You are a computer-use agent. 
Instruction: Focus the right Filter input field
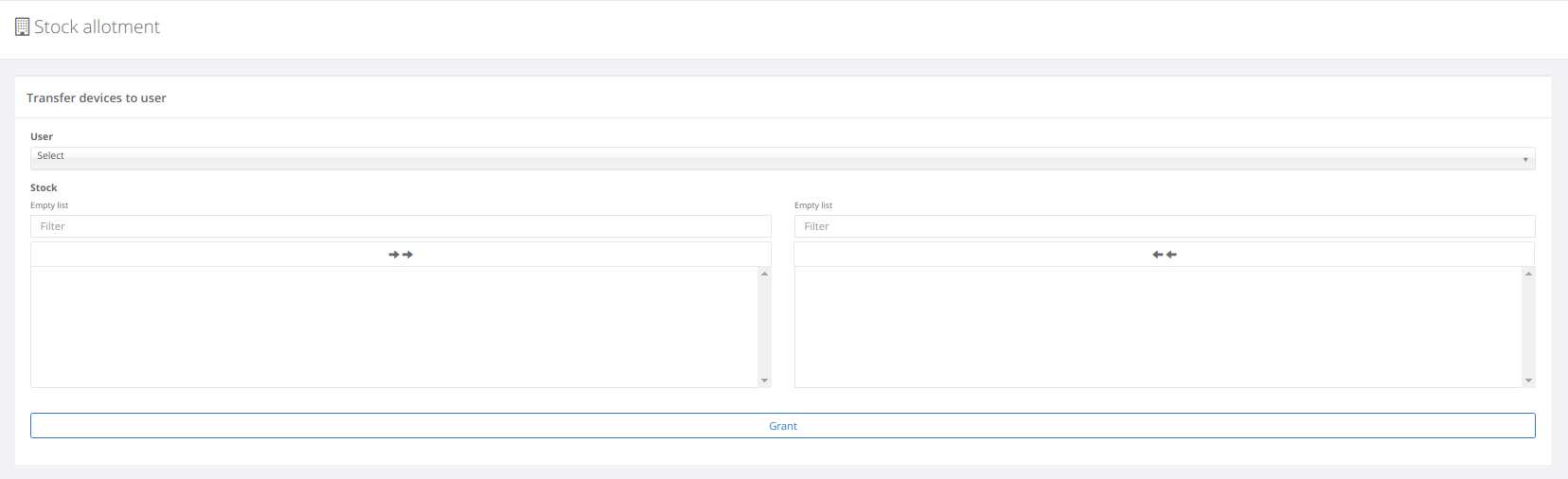pyautogui.click(x=1164, y=226)
